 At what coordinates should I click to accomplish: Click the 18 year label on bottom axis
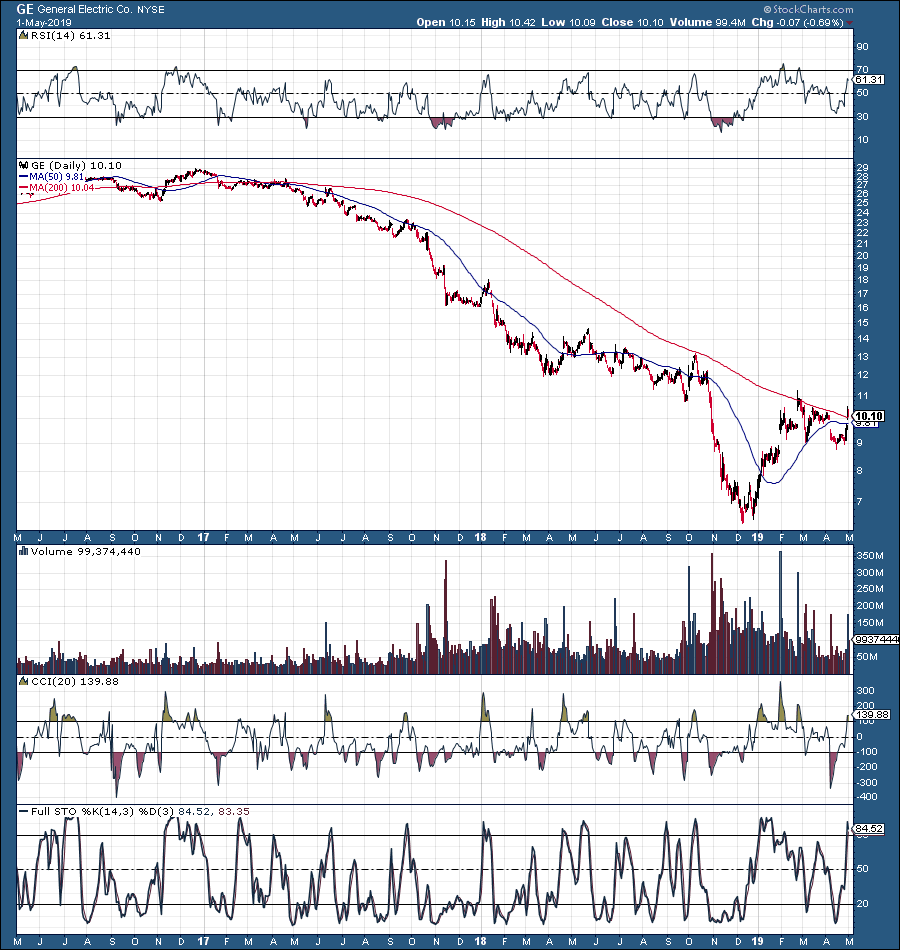pyautogui.click(x=480, y=941)
